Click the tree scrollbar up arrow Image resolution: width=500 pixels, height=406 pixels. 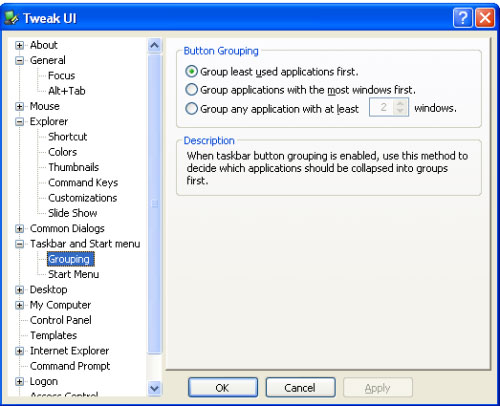154,45
